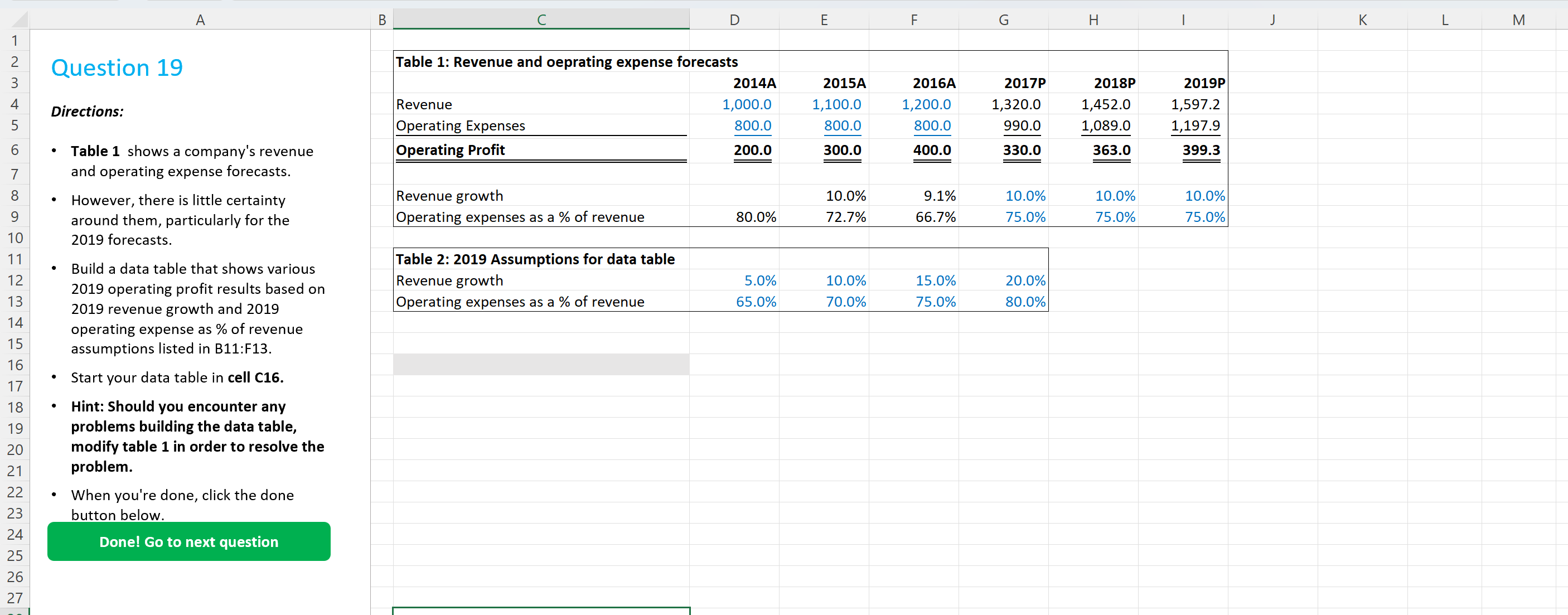Click the 2015A revenue value 1,100.0
1568x615 pixels.
(836, 104)
